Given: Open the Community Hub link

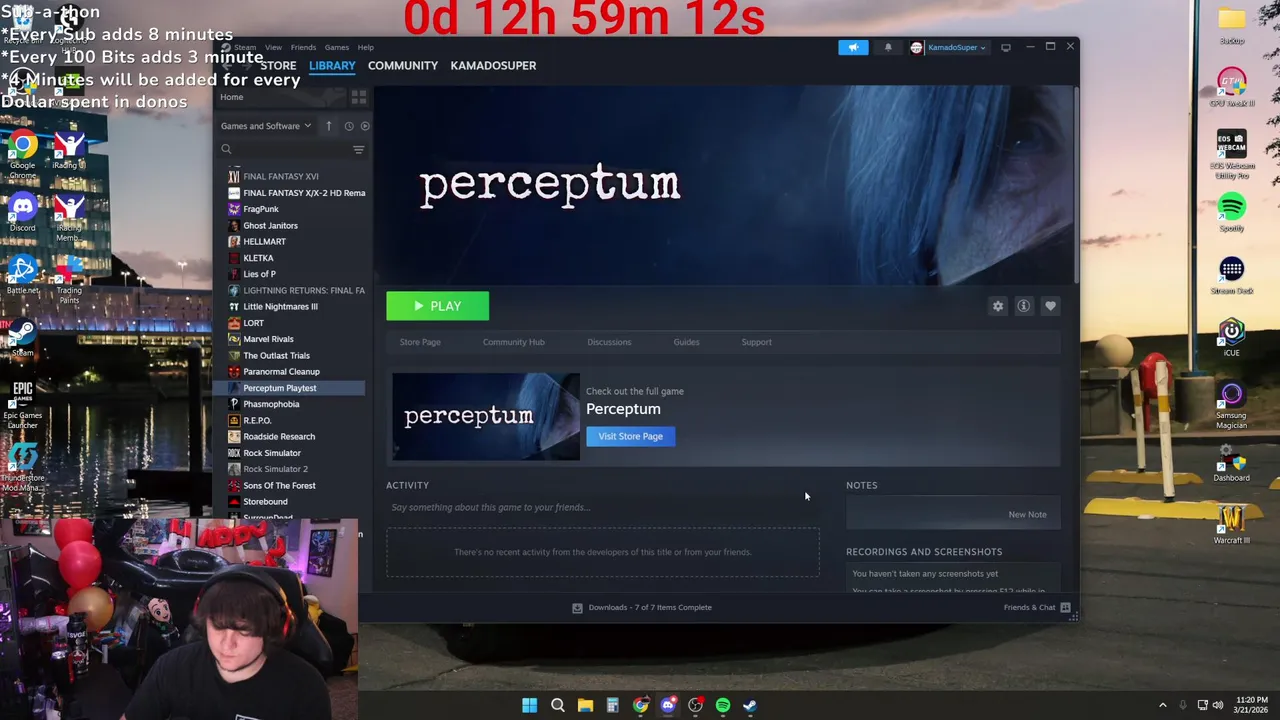Looking at the screenshot, I should pos(513,342).
